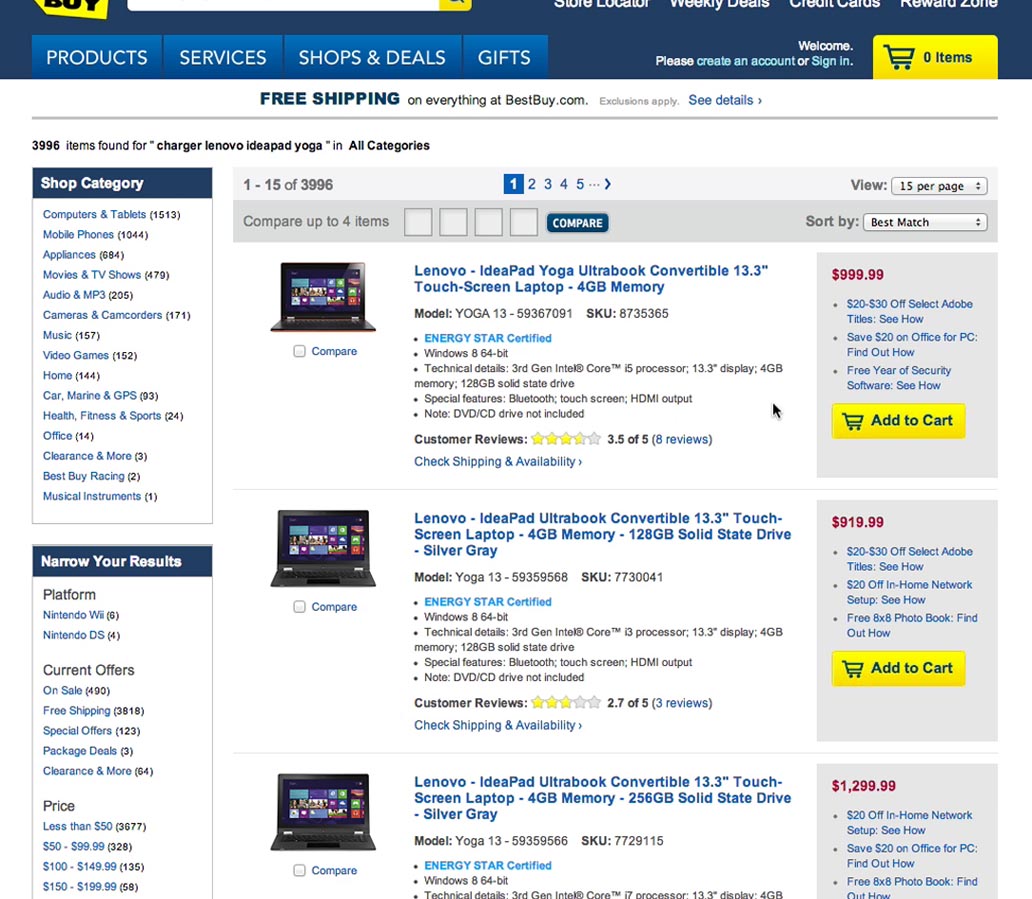
Task: Rate stars for Yoga 13 - 59359568
Action: 565,703
